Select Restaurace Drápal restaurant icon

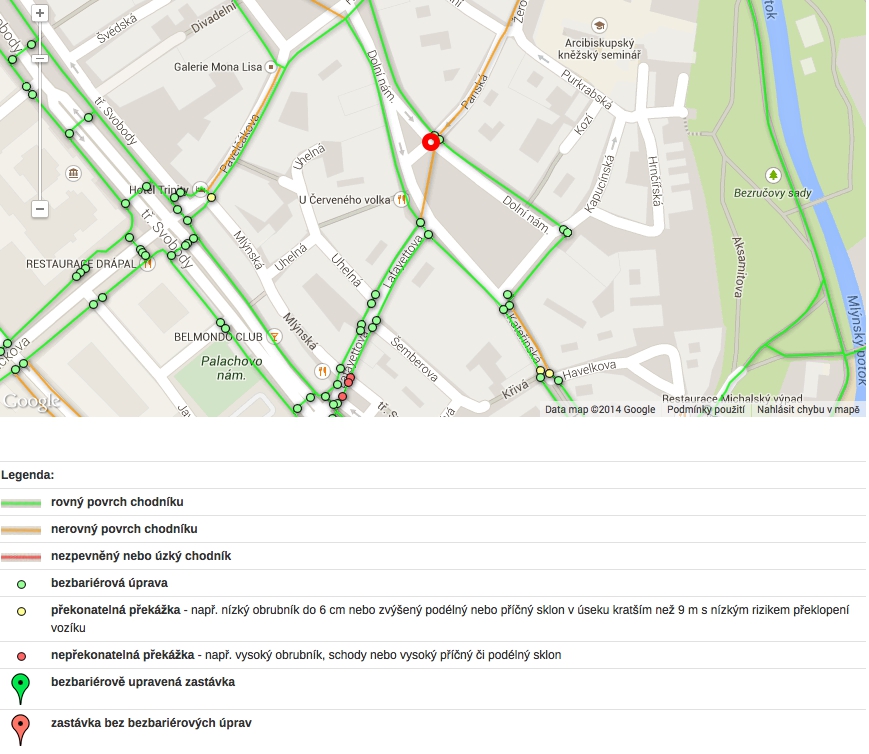click(147, 265)
